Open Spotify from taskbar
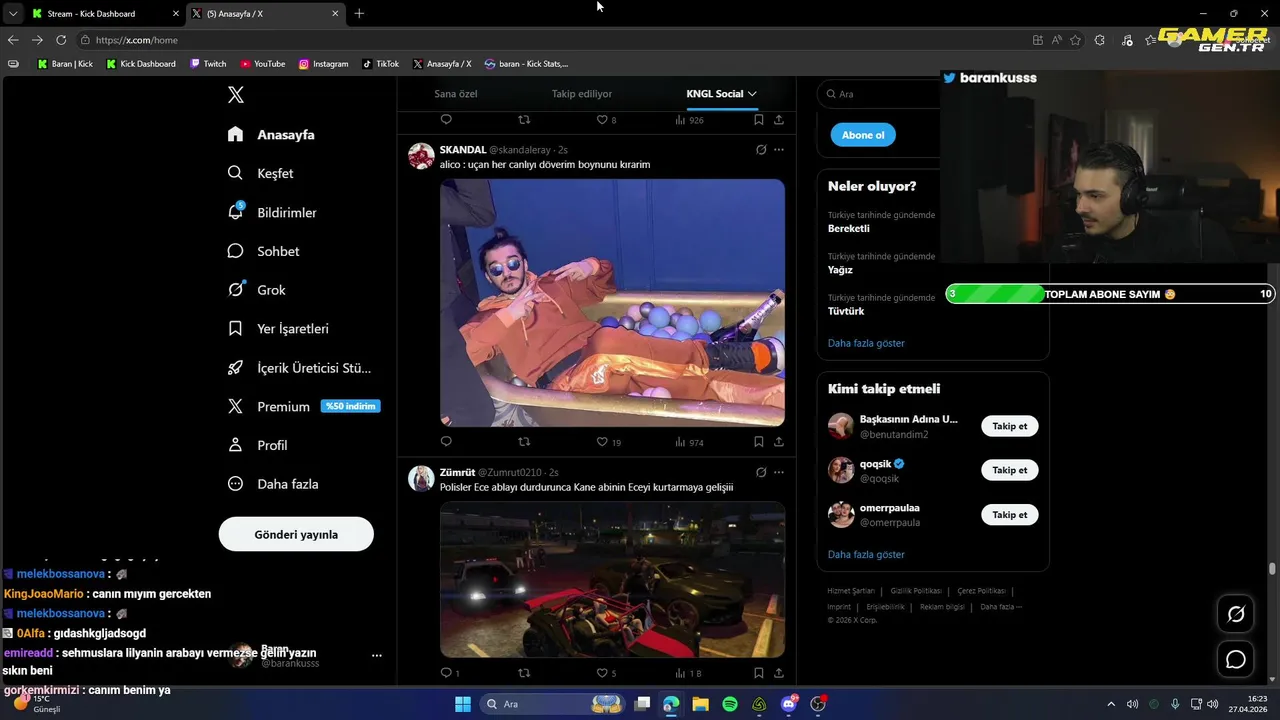Screen dimensions: 1280x720 click(x=730, y=704)
